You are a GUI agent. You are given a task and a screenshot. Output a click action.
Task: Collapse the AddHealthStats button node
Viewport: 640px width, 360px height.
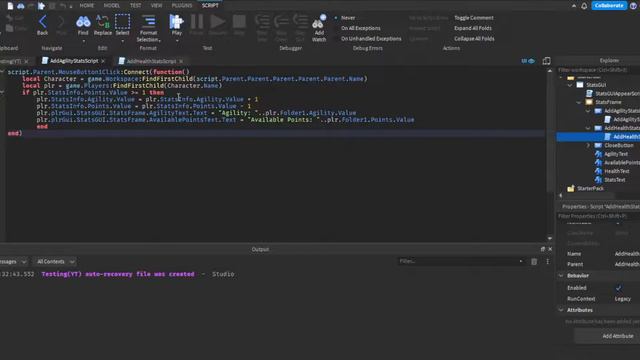pyautogui.click(x=588, y=128)
